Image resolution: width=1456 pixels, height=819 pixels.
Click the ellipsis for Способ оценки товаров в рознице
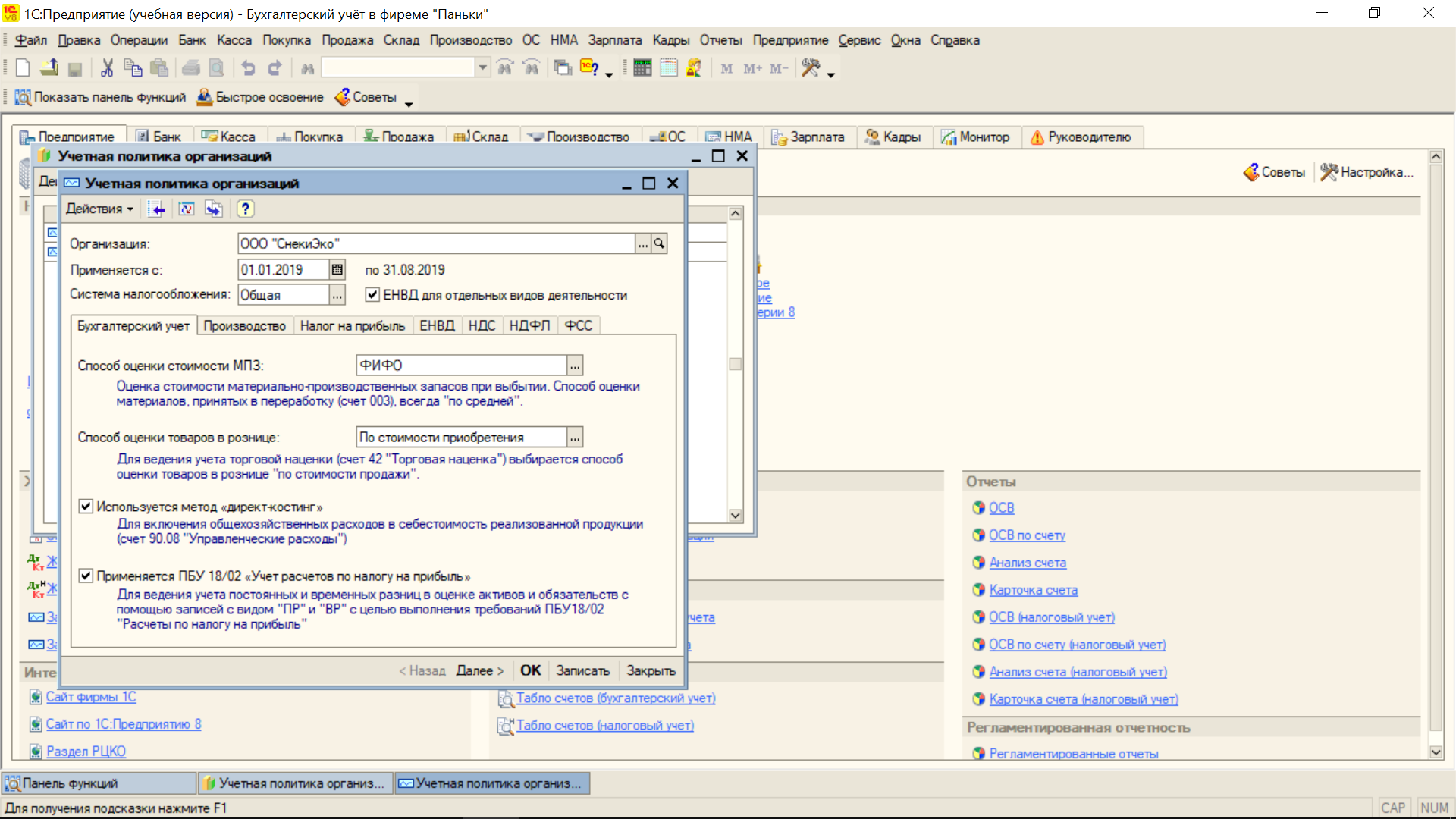click(575, 438)
